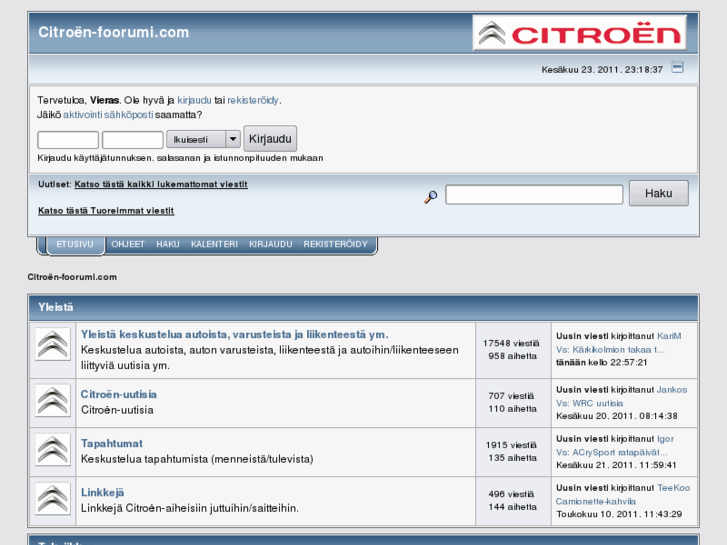Open the Ikuisesti session length dropdown
This screenshot has width=727, height=545.
[x=203, y=139]
